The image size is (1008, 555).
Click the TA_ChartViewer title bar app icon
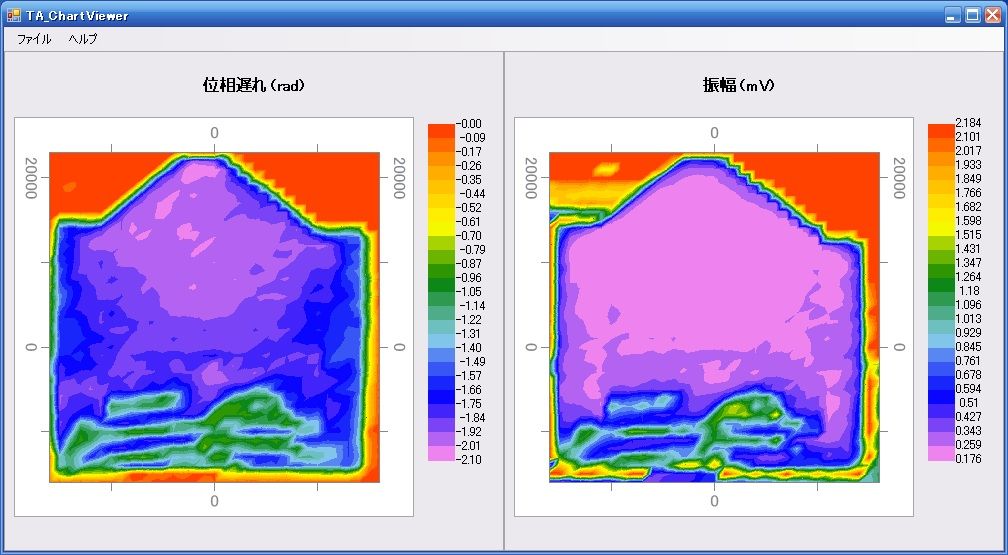click(14, 15)
